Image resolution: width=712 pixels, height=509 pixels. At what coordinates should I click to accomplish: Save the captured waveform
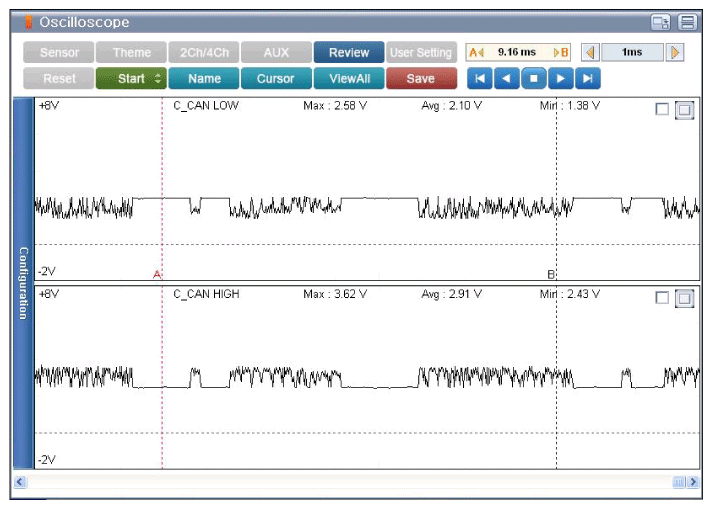pos(420,79)
